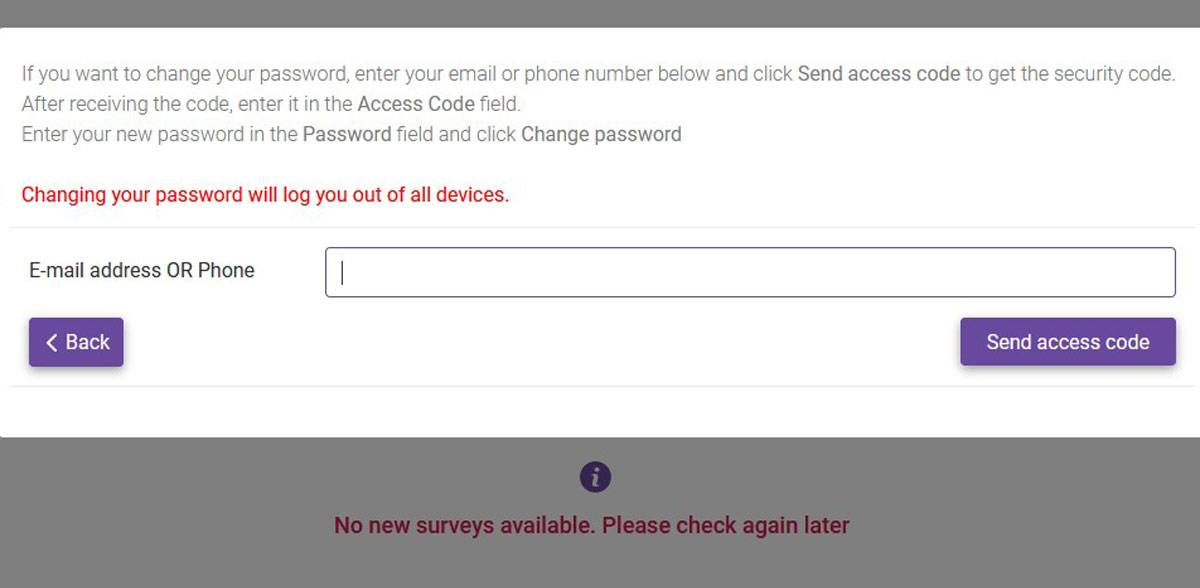Click 'Please check again later' text
1200x588 pixels.
(726, 525)
